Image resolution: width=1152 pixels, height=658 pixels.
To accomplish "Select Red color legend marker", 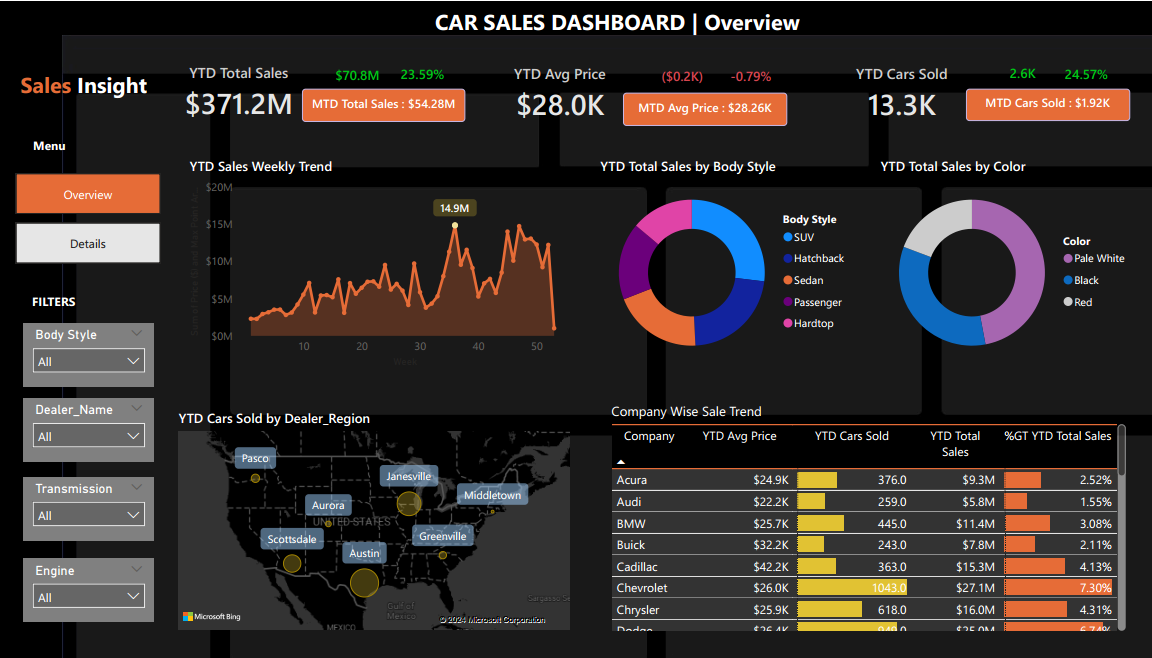I will click(1068, 302).
